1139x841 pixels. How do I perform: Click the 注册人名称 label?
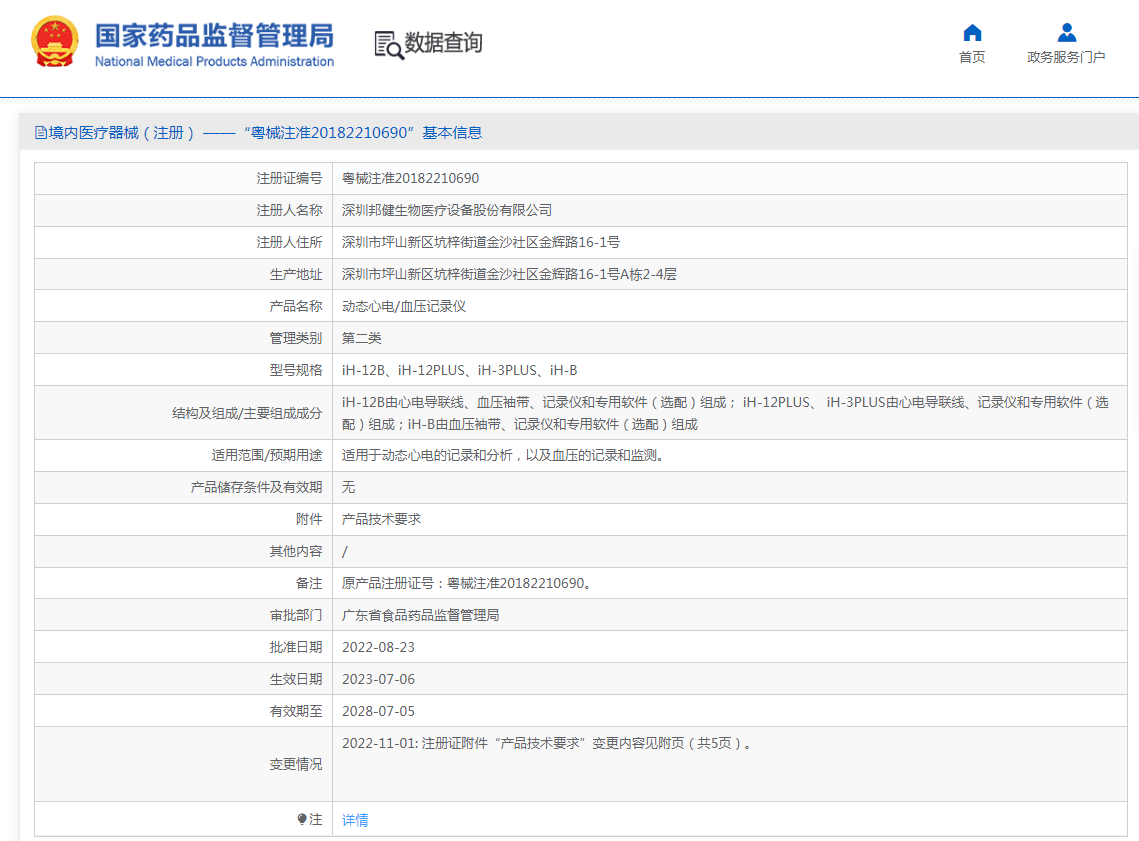[289, 210]
